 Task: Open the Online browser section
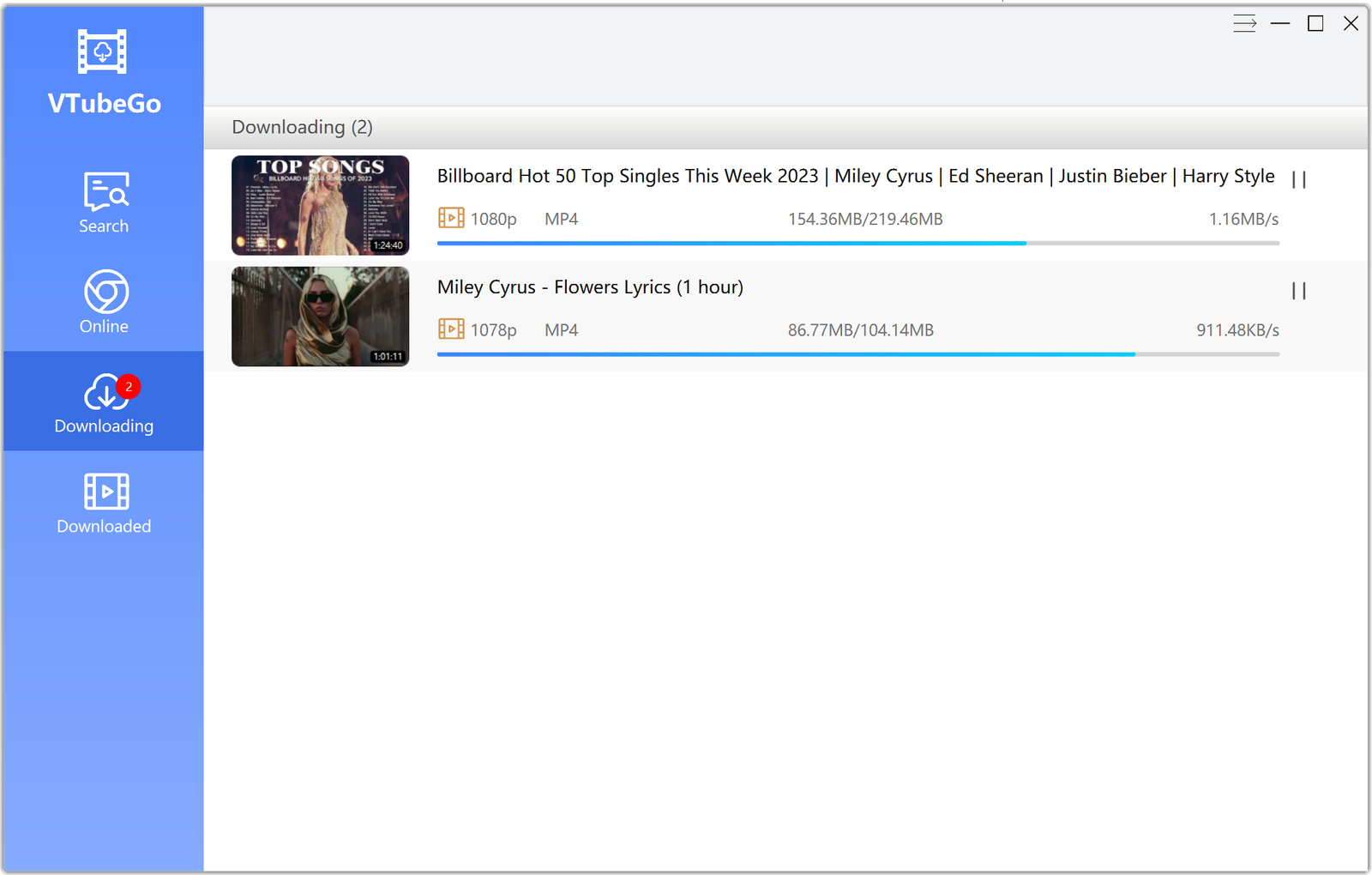(104, 302)
